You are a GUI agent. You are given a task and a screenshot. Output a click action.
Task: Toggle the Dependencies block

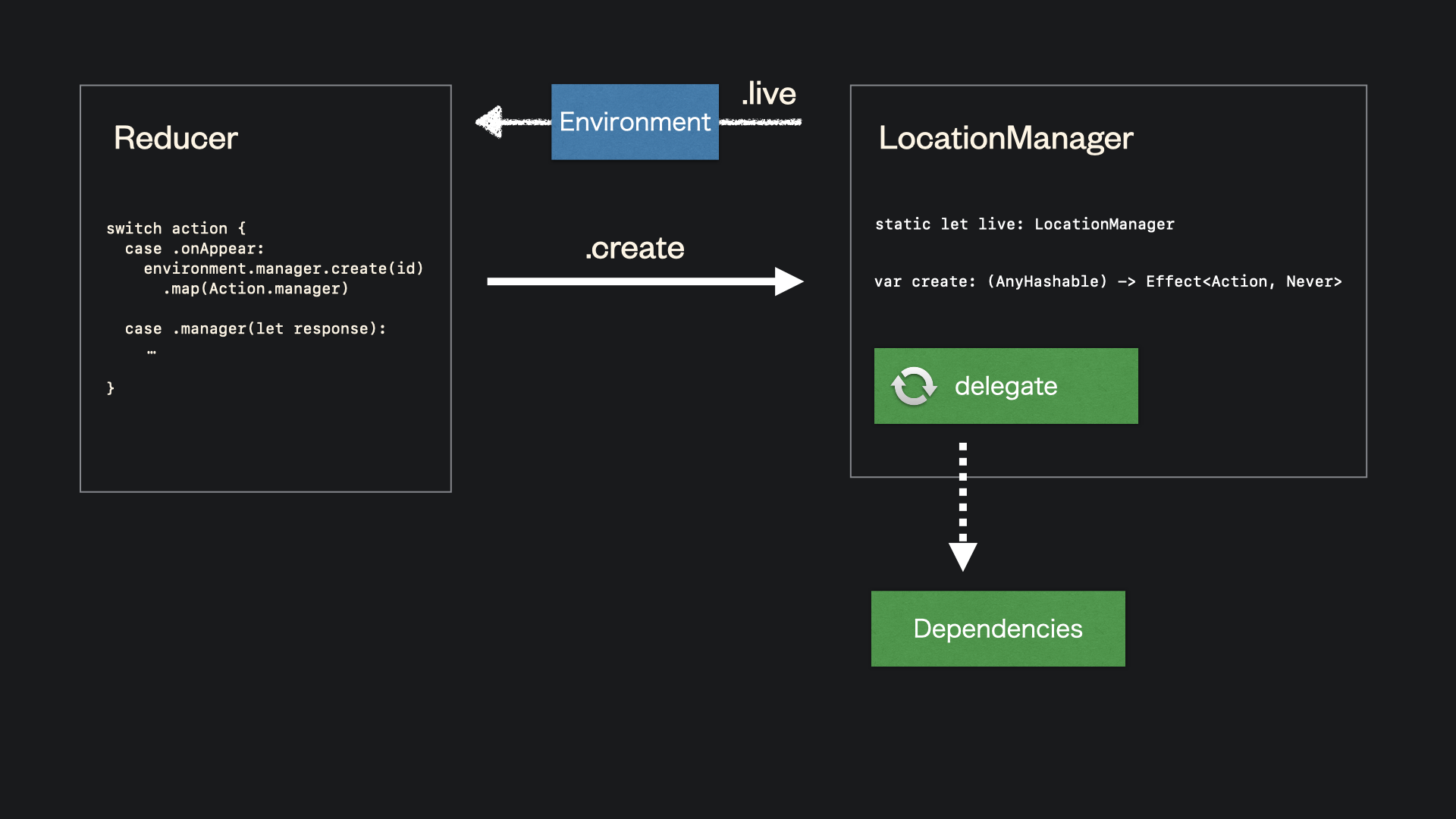click(998, 629)
